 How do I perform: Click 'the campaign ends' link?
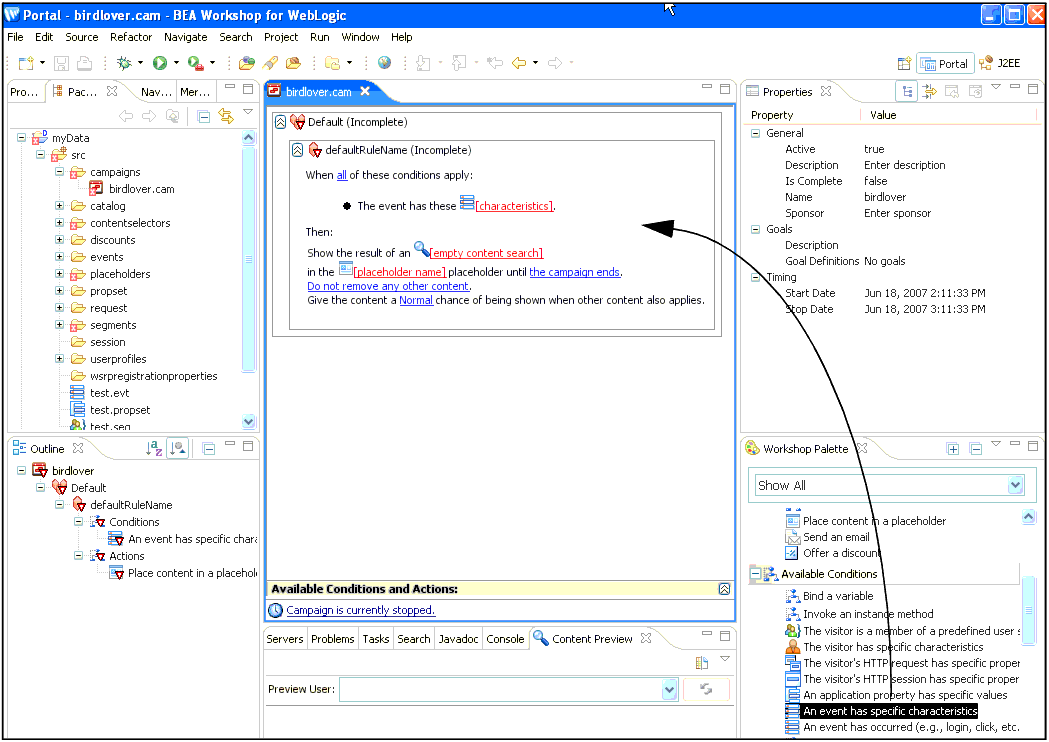coord(575,272)
